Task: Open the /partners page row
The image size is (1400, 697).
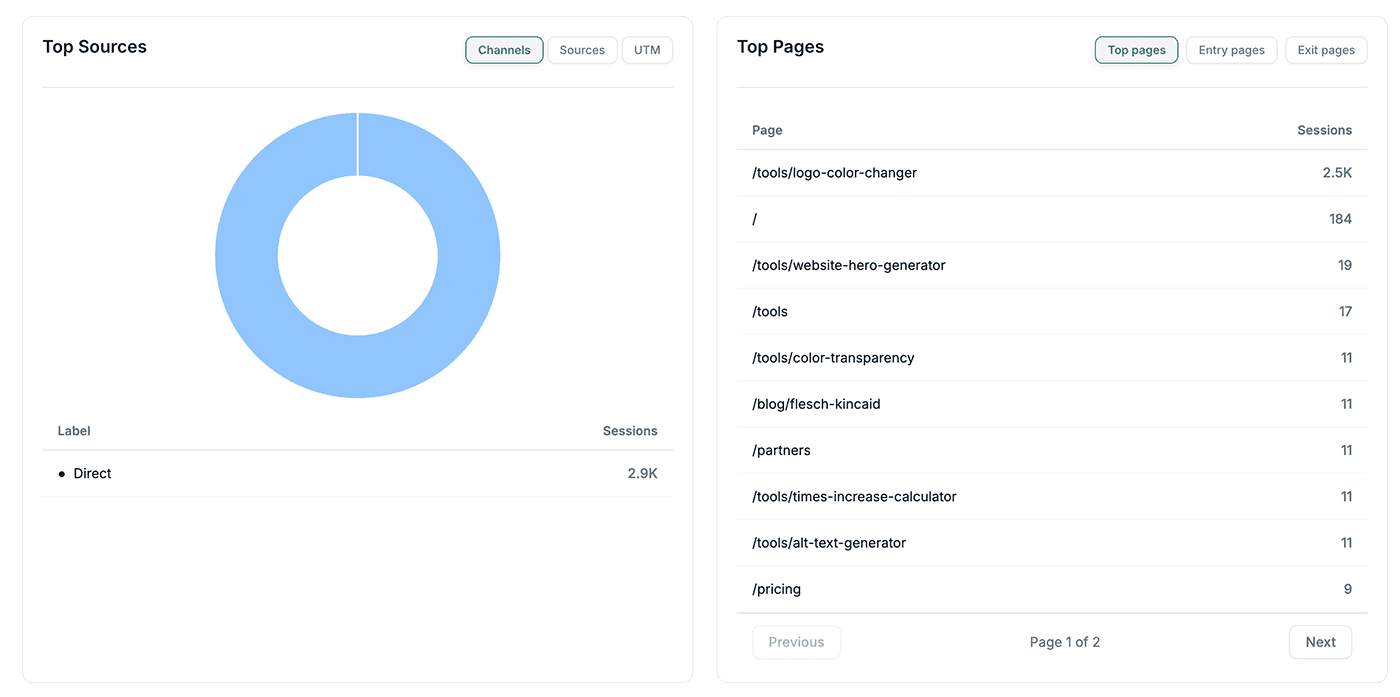Action: (1052, 450)
